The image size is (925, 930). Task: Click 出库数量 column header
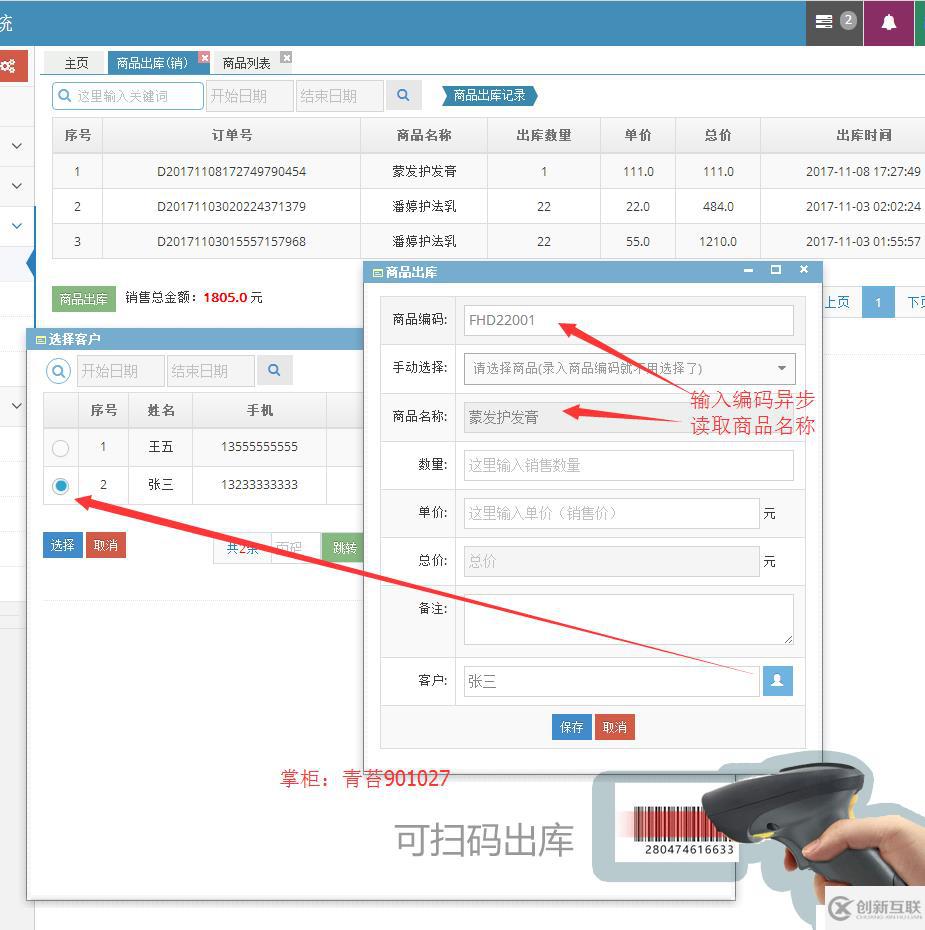click(x=544, y=135)
